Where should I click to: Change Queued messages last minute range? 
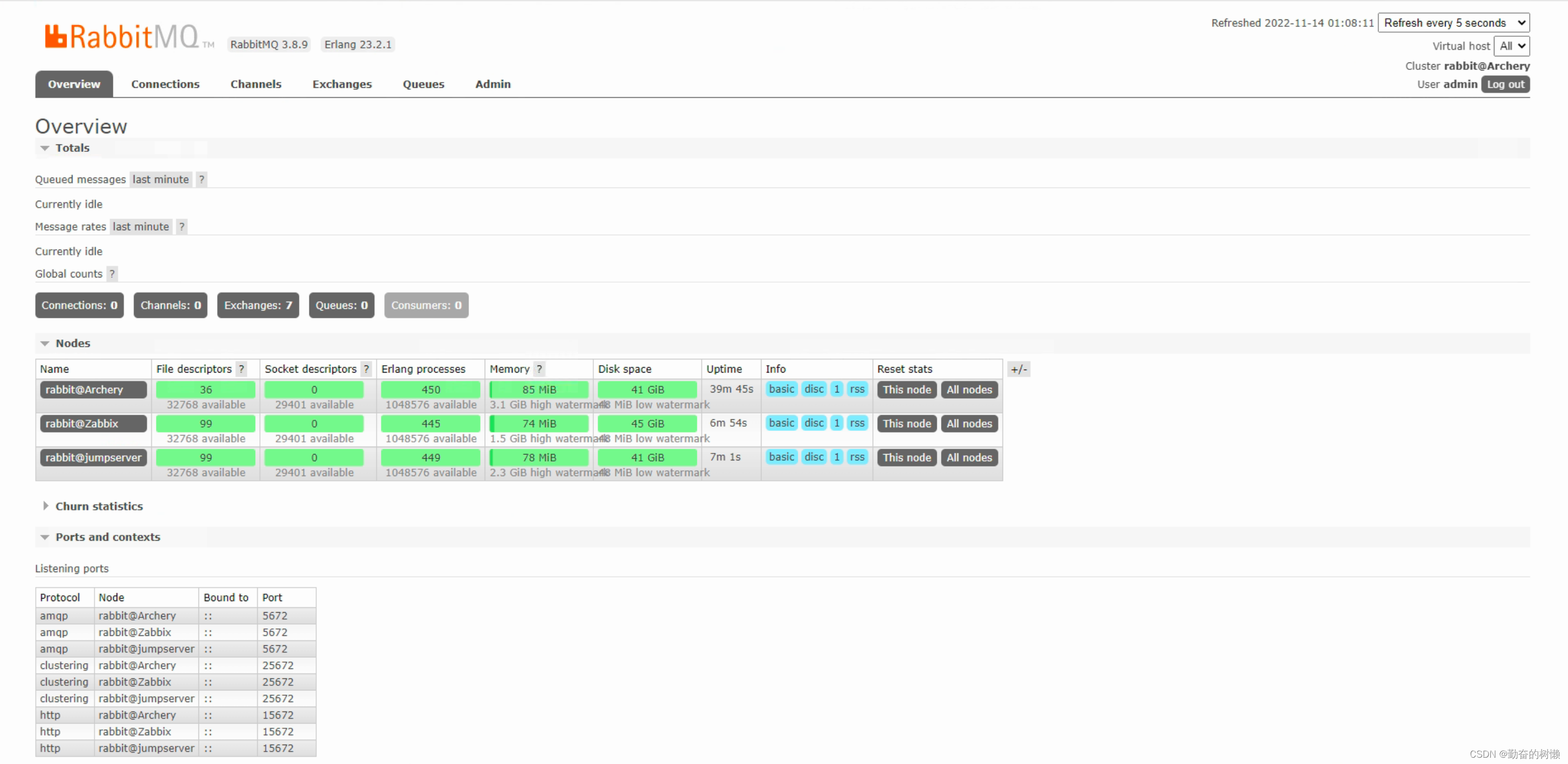[161, 179]
